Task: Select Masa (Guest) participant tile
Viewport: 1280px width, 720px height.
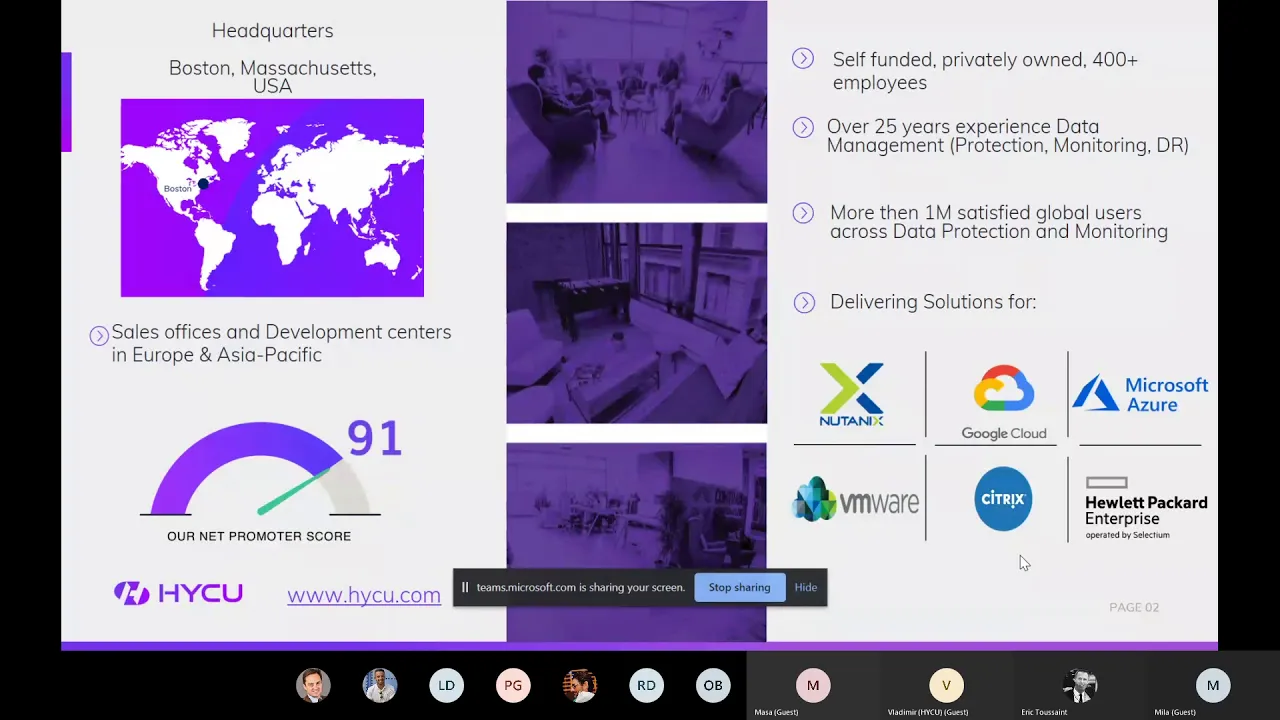Action: click(813, 685)
